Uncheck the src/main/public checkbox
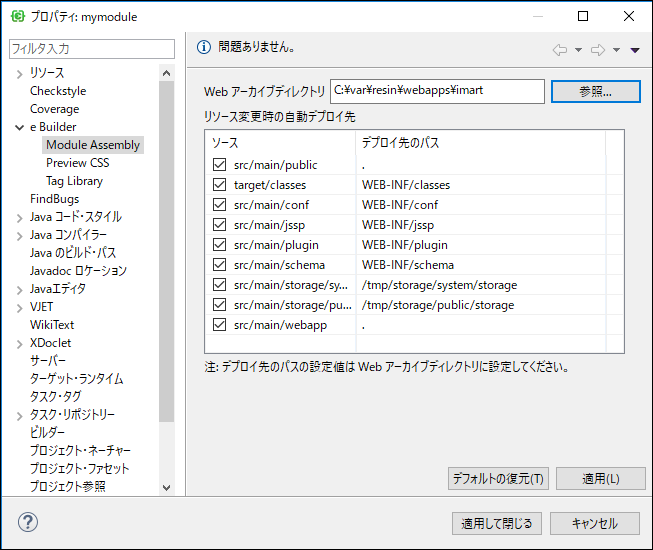The height and width of the screenshot is (550, 653). tap(219, 164)
